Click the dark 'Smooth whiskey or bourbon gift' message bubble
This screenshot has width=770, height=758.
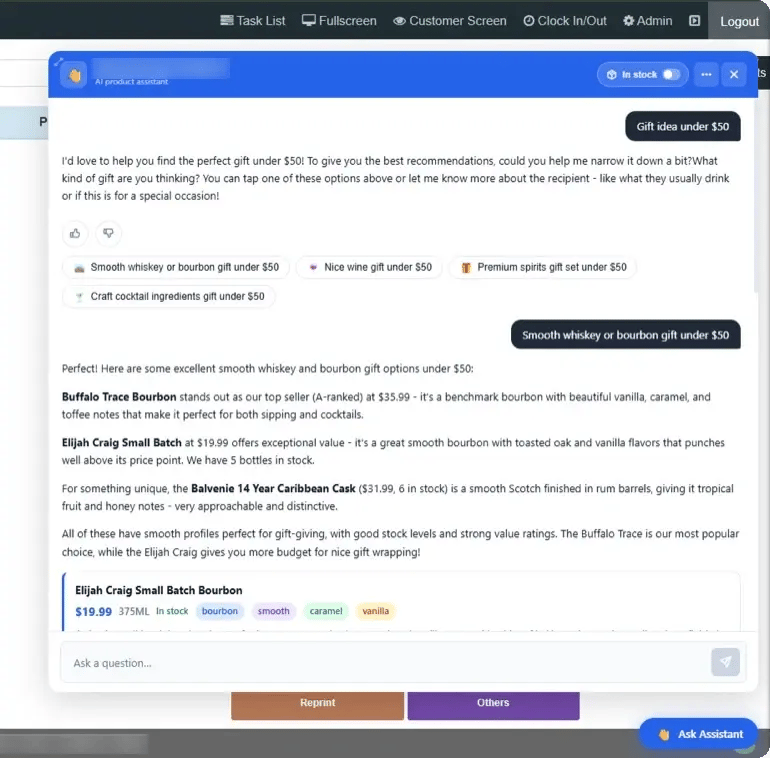coord(626,335)
